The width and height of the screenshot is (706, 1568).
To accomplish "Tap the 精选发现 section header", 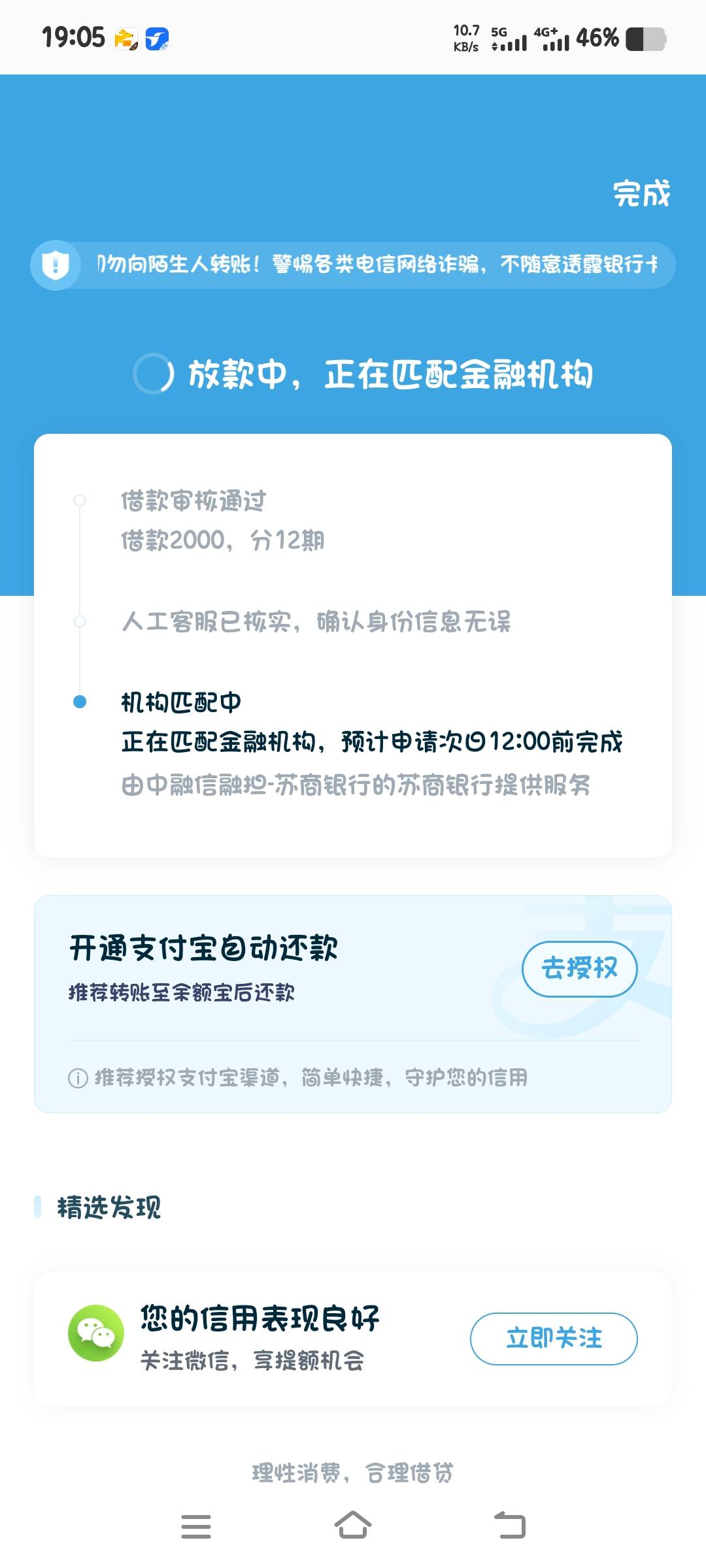I will 109,1207.
